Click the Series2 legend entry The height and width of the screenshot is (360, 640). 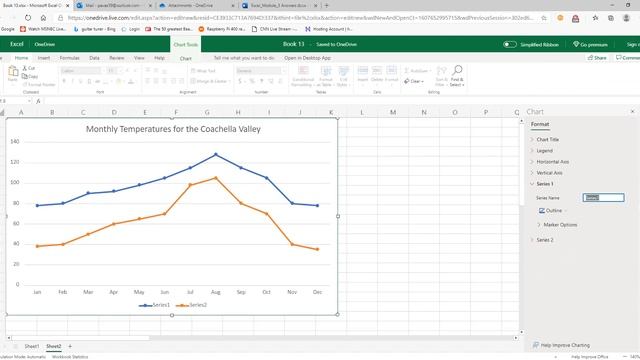tap(191, 305)
